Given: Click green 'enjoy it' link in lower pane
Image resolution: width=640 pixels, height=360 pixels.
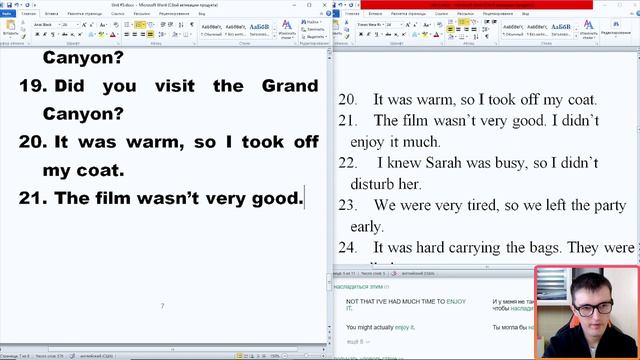Looking at the screenshot, I should coord(404,327).
